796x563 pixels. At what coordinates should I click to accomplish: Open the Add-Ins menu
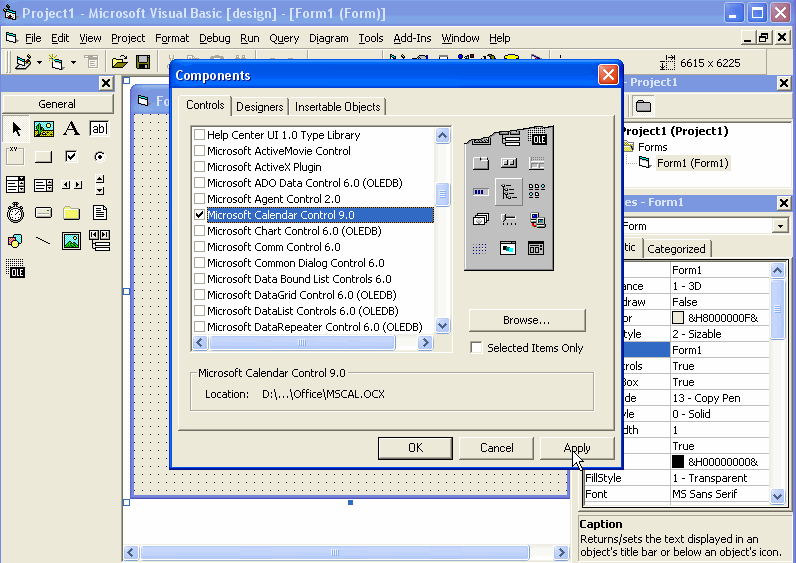[x=412, y=38]
